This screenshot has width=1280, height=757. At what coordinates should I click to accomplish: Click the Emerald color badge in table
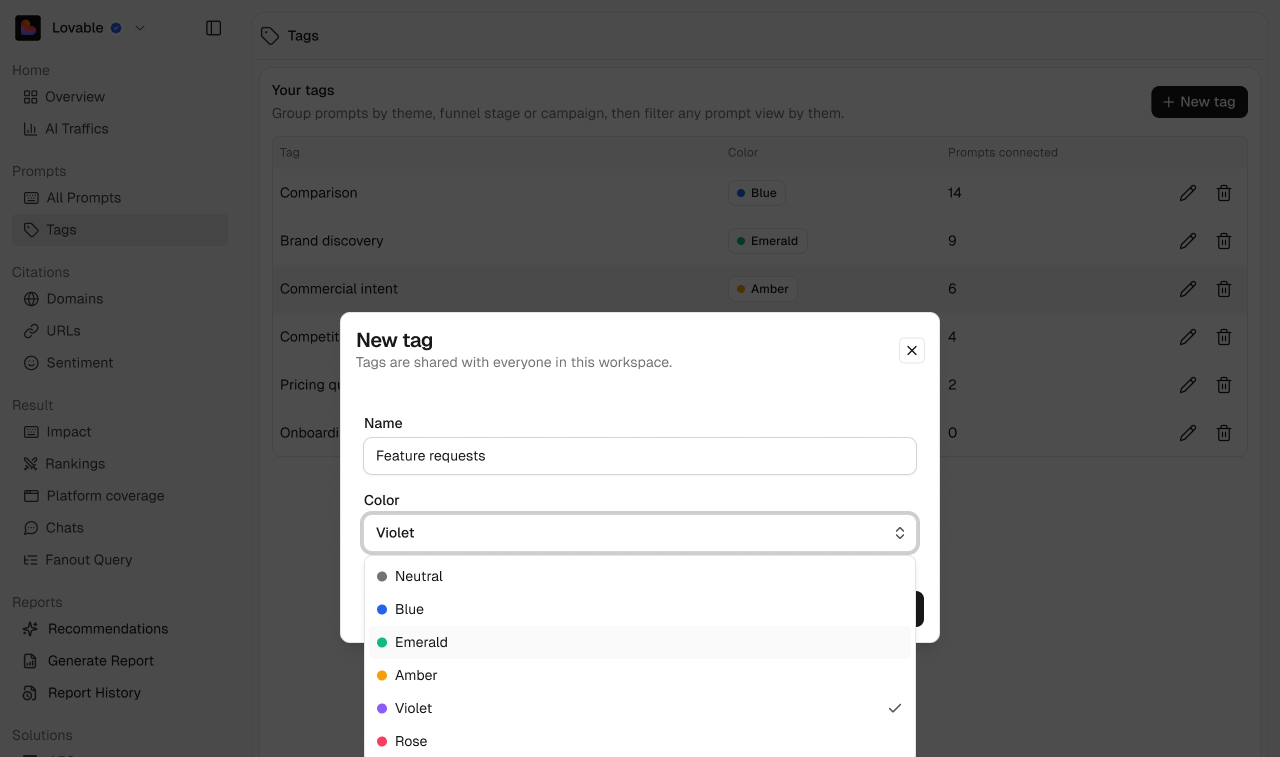pos(768,241)
